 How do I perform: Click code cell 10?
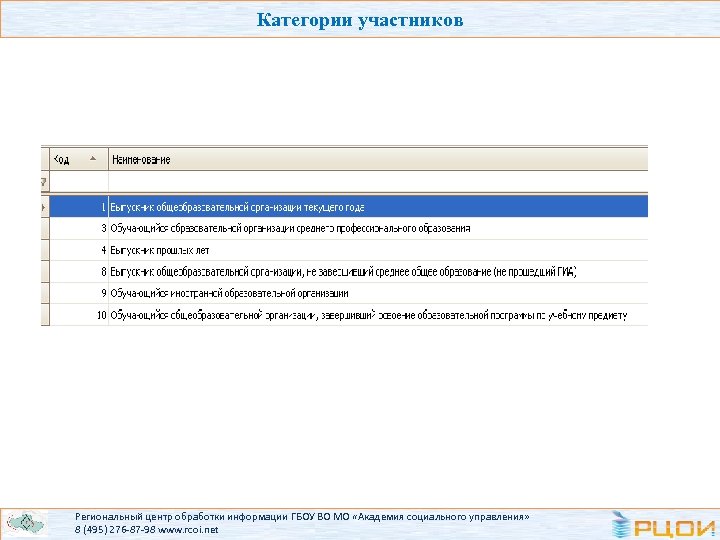79,315
